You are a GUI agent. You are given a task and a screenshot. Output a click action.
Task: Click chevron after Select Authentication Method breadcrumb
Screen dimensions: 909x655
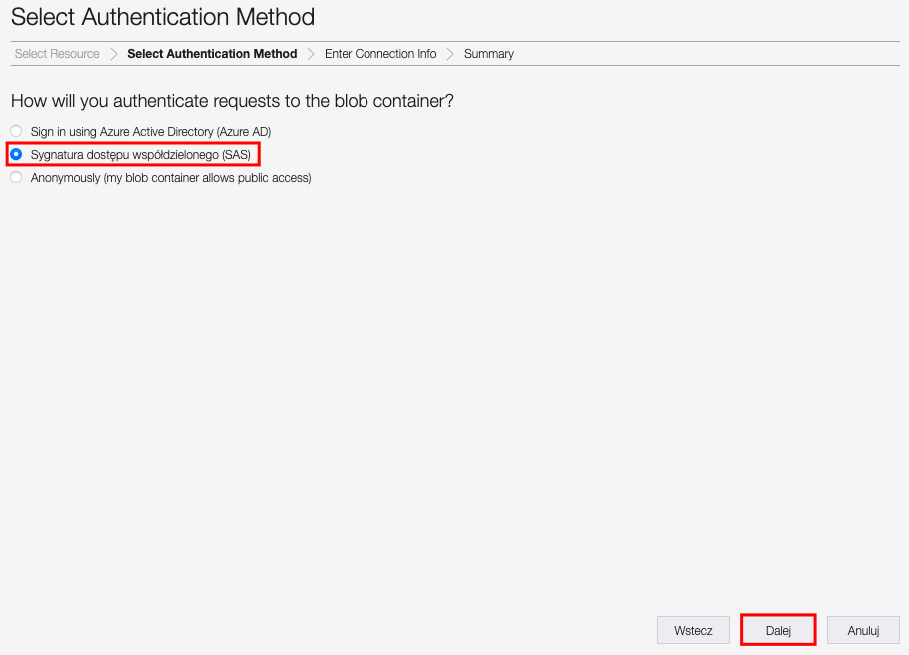point(311,54)
